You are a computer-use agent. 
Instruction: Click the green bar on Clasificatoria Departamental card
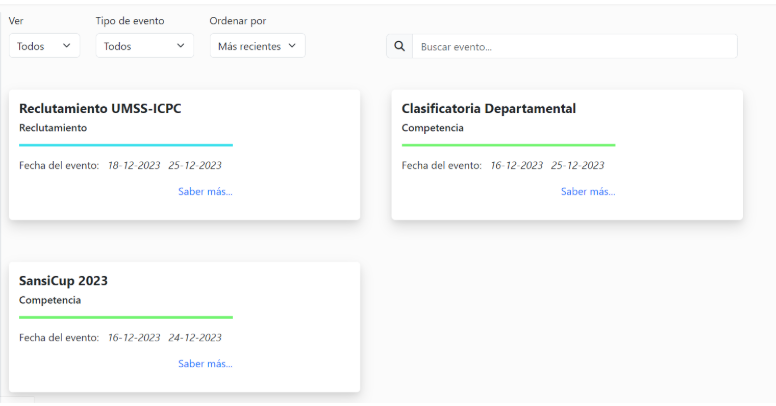click(x=508, y=145)
